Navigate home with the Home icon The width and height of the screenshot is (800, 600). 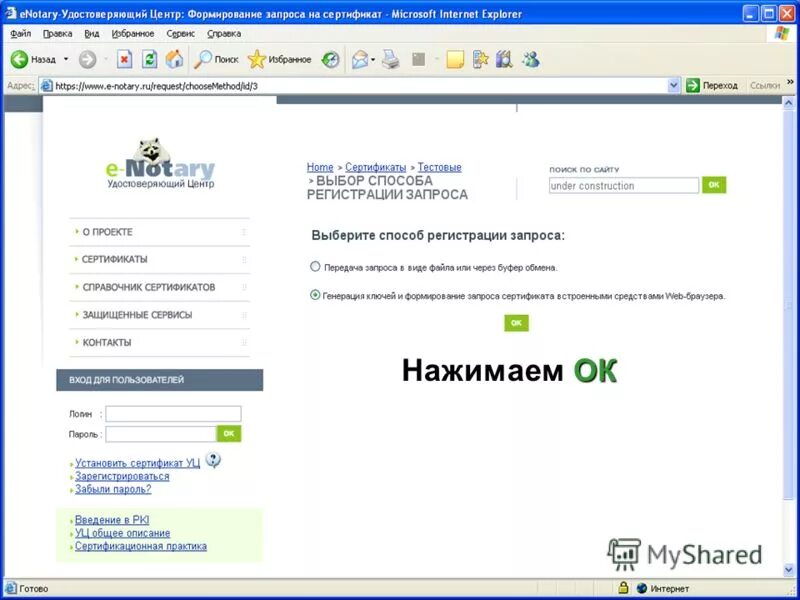(x=176, y=60)
